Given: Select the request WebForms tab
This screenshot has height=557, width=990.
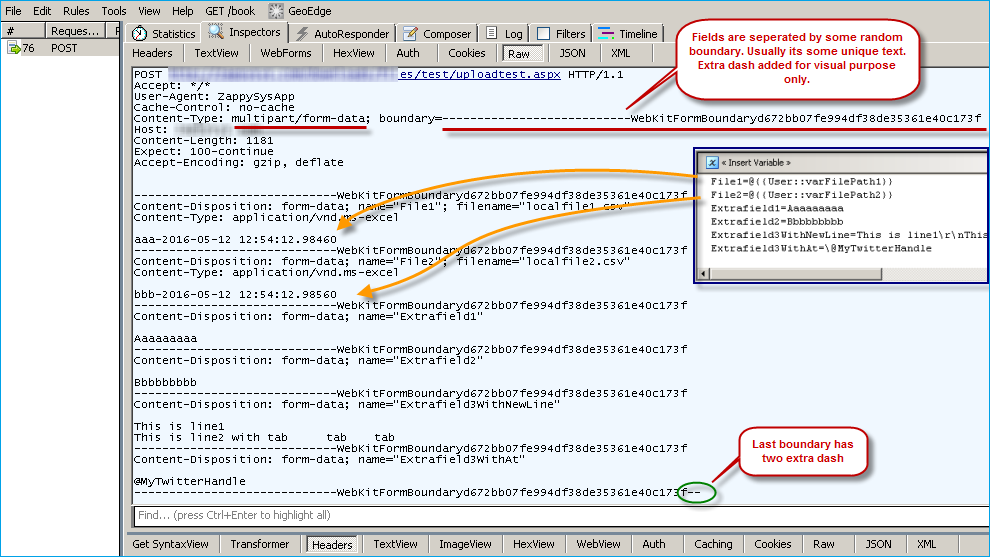Looking at the screenshot, I should pos(285,53).
